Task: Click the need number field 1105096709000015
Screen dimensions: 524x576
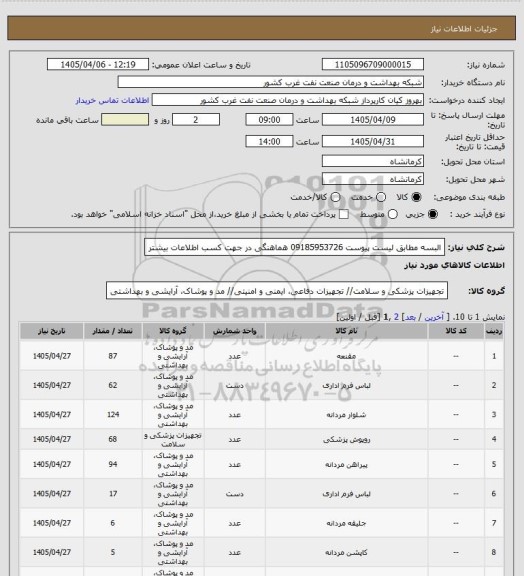Action: [x=373, y=64]
